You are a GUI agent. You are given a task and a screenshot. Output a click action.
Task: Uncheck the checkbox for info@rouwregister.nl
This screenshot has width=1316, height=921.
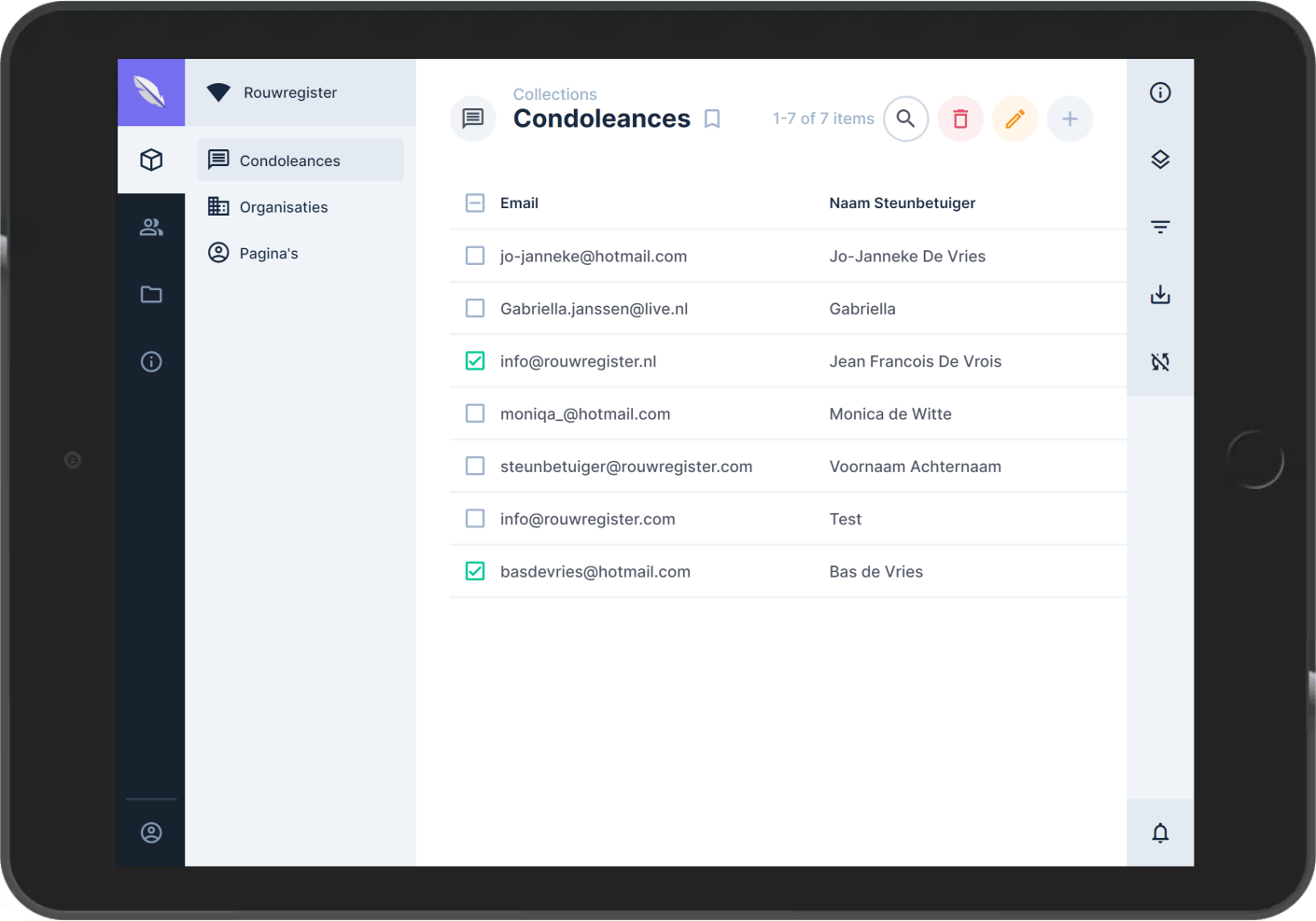[x=475, y=360]
